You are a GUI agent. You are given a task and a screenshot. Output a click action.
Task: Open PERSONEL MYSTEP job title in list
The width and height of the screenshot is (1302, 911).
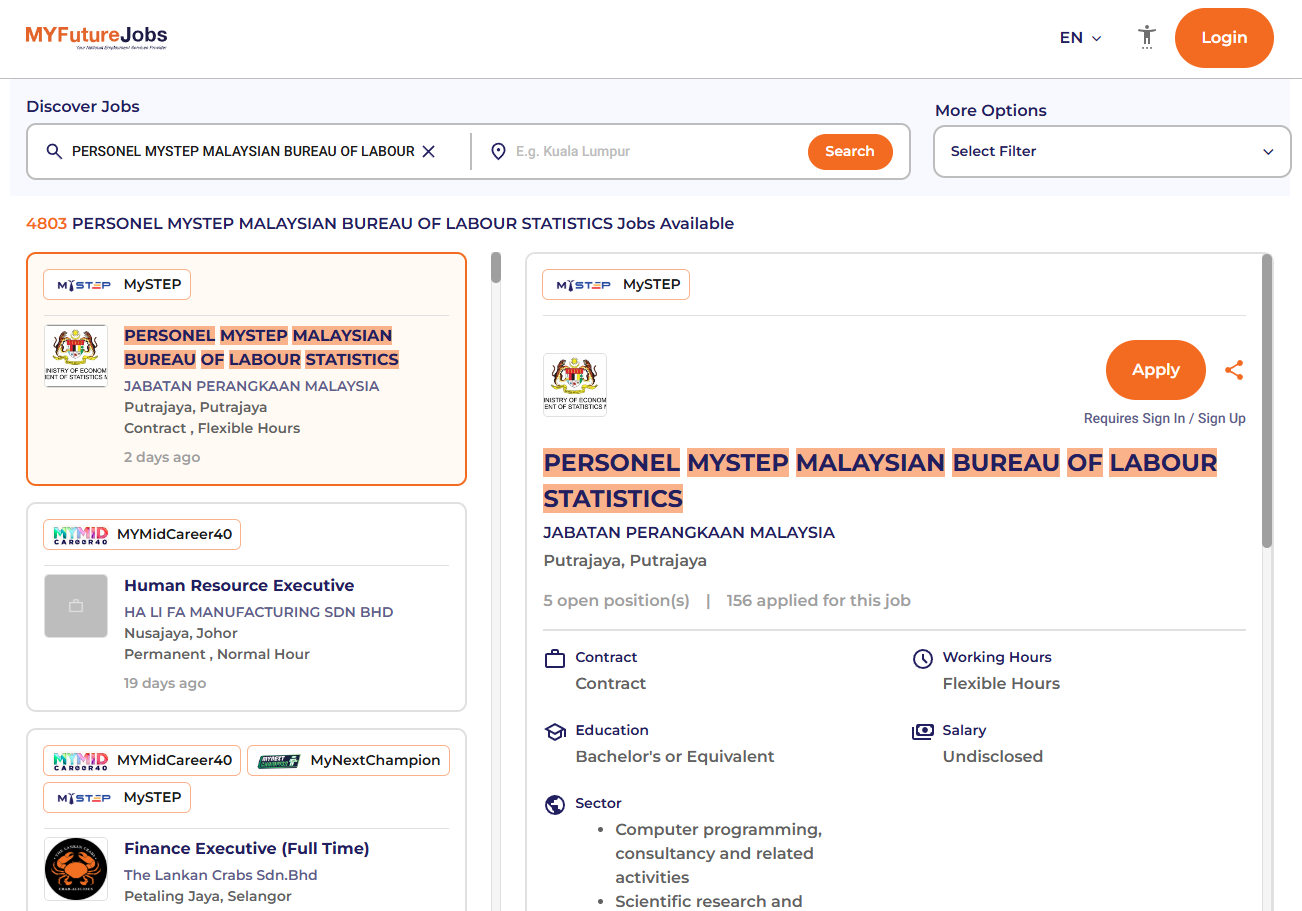[x=261, y=347]
